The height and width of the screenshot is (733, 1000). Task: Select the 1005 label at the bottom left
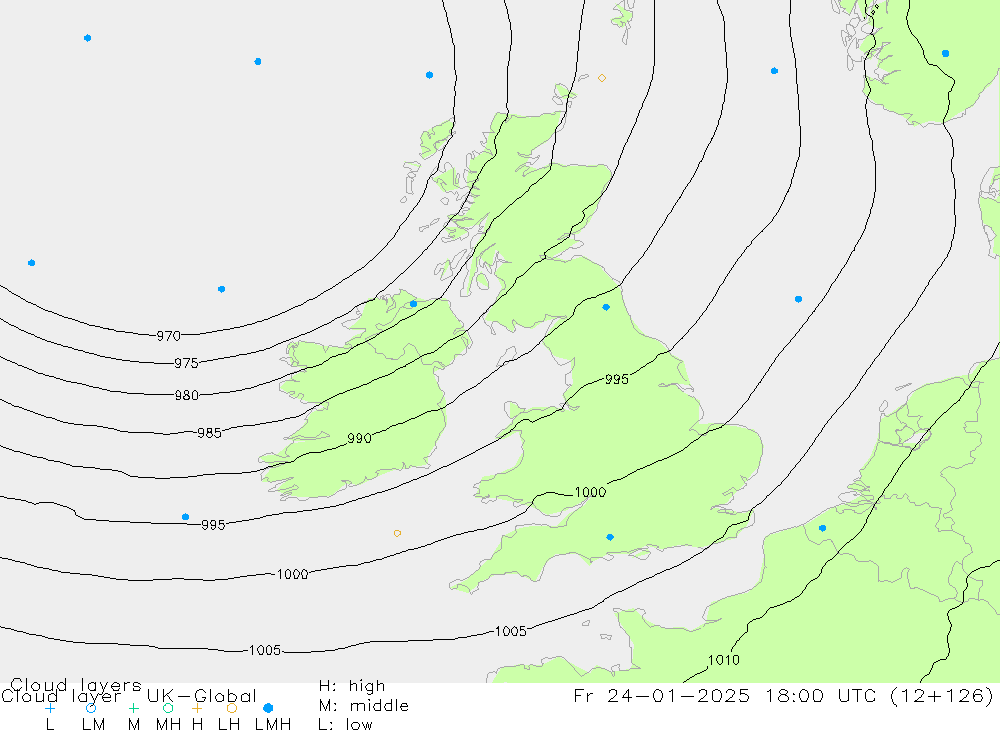[x=265, y=651]
